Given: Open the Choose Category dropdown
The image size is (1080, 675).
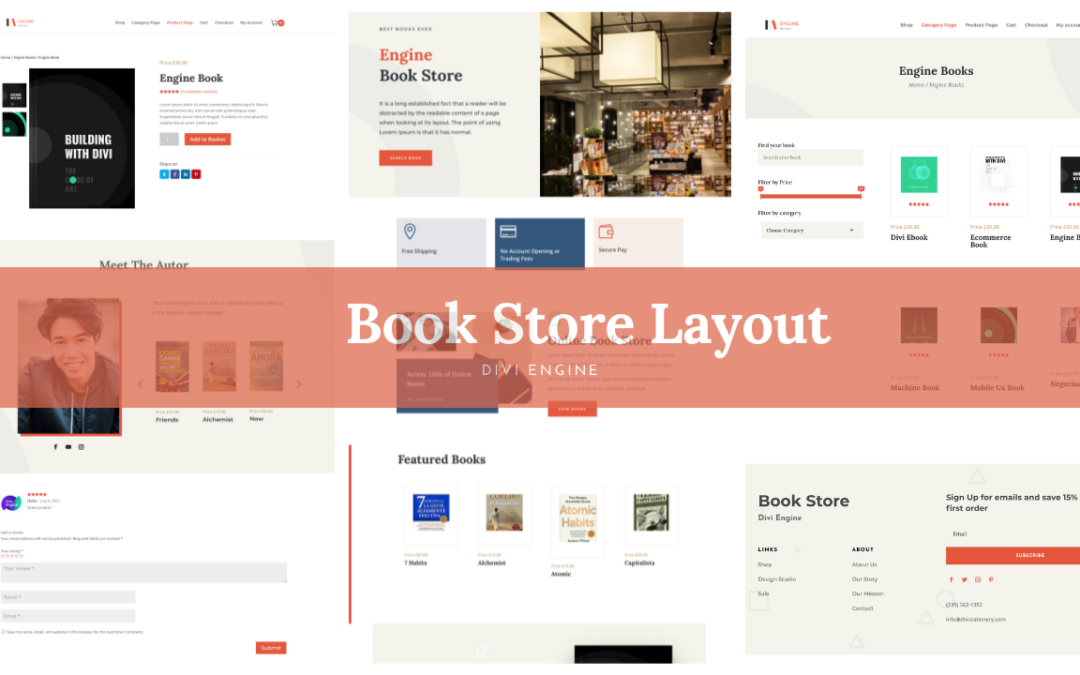Looking at the screenshot, I should [x=810, y=231].
